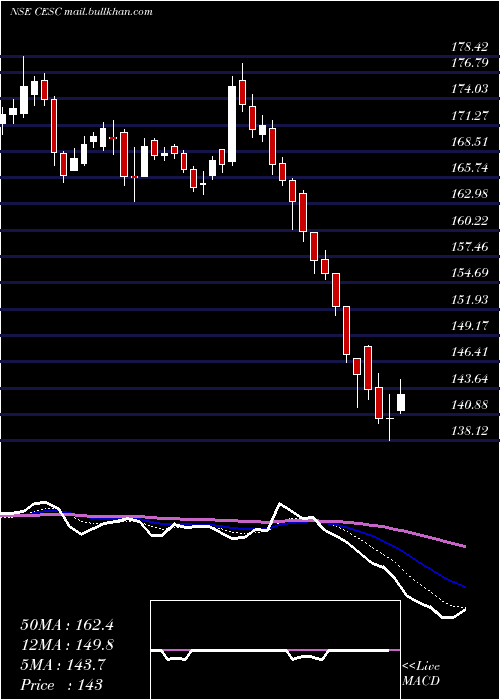The width and height of the screenshot is (500, 700).
Task: Click the 12MA : 149.8 value
Action: click(67, 645)
